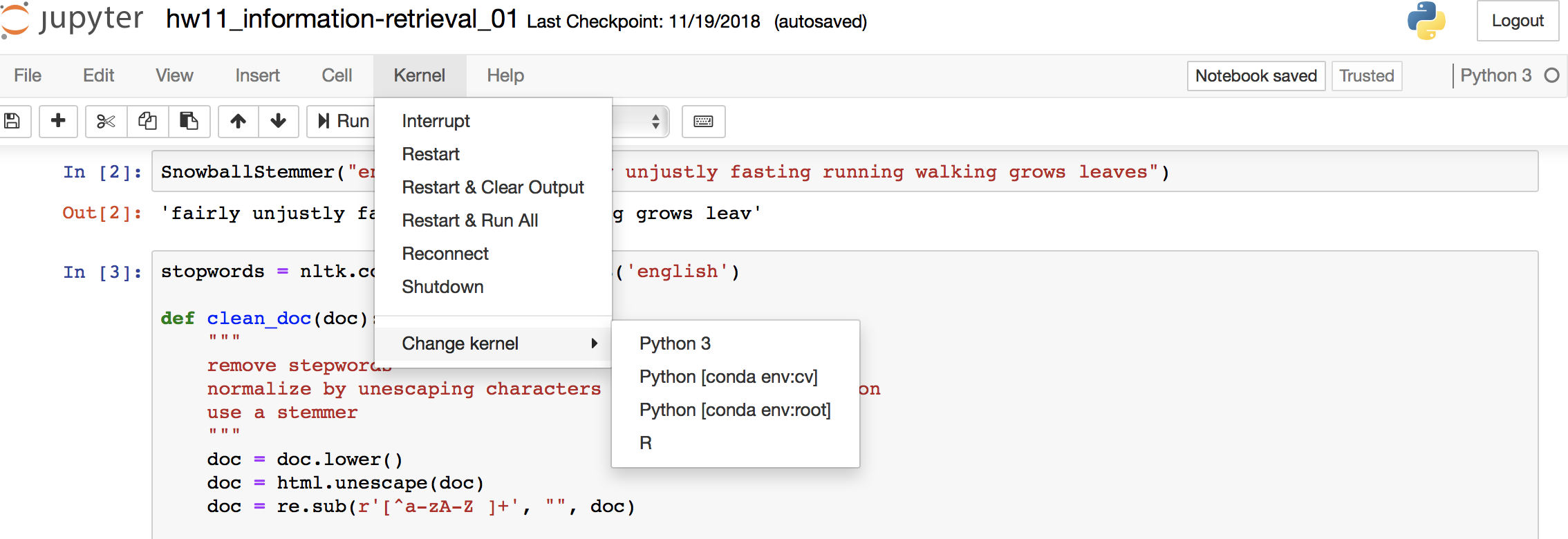Select Python [conda env:cv] kernel
This screenshot has width=1568, height=539.
(728, 377)
